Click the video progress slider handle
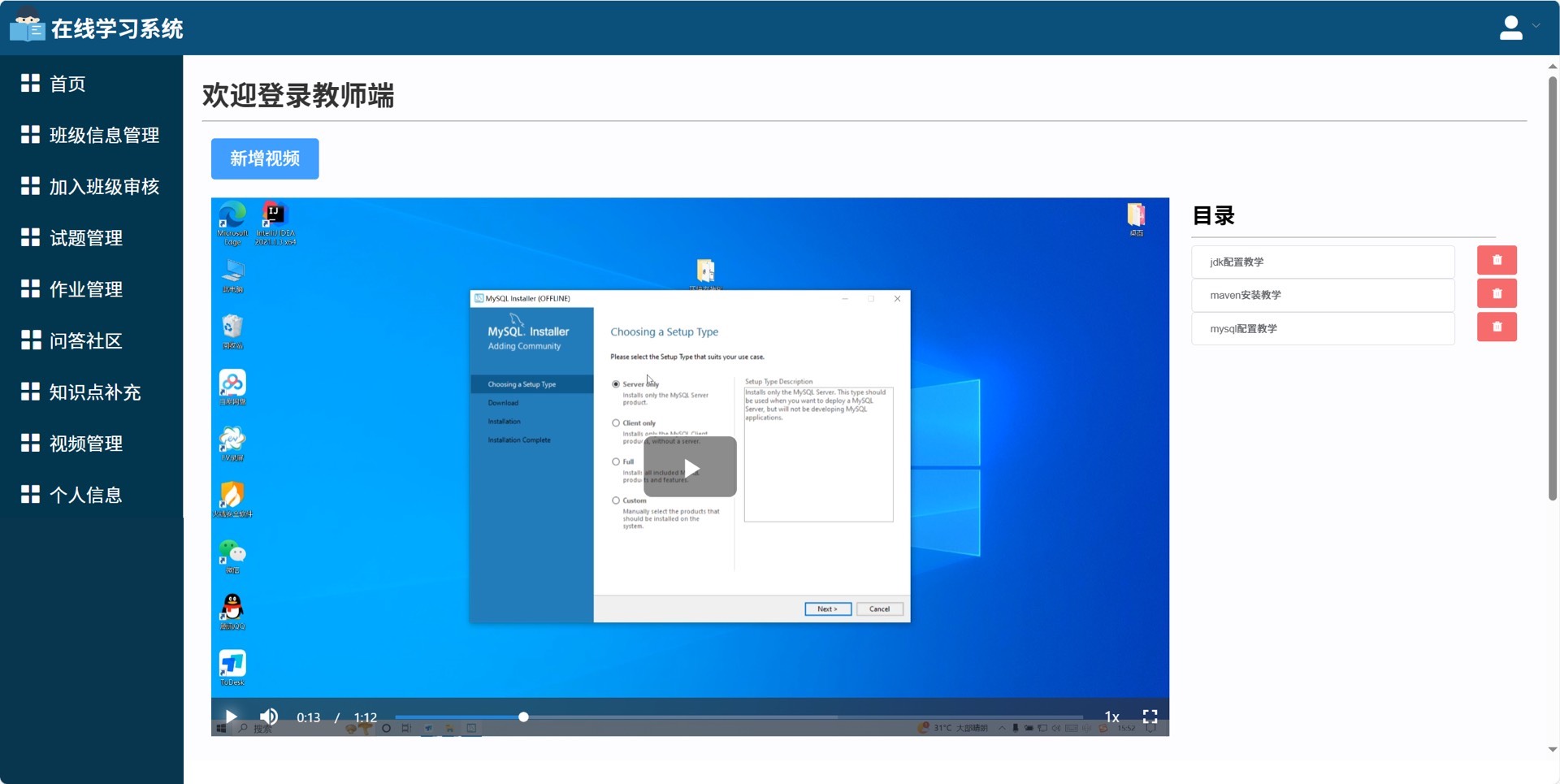The width and height of the screenshot is (1560, 784). click(x=523, y=717)
